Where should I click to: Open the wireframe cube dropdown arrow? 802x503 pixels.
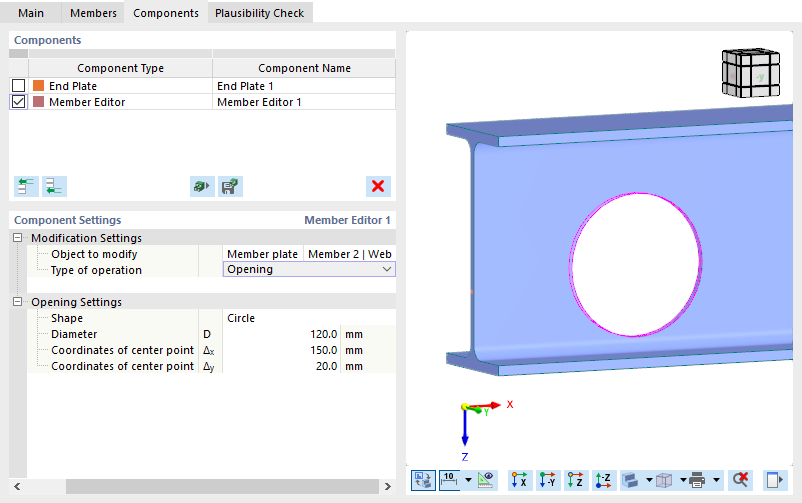(683, 480)
